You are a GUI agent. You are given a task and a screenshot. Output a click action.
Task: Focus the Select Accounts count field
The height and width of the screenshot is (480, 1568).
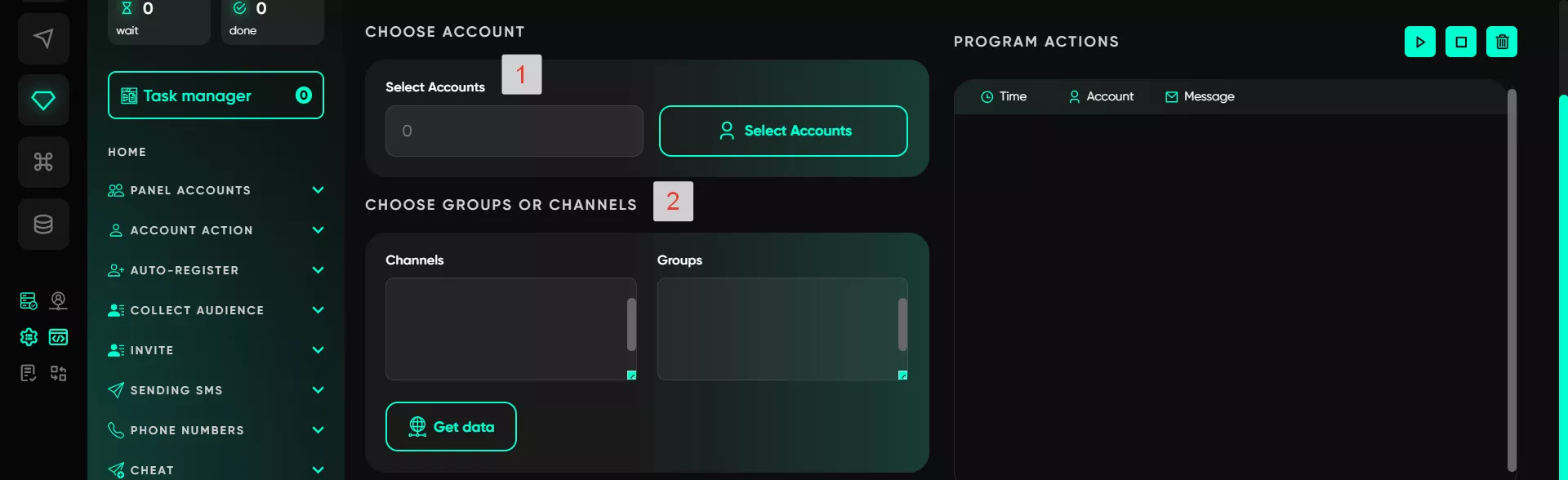click(x=514, y=131)
